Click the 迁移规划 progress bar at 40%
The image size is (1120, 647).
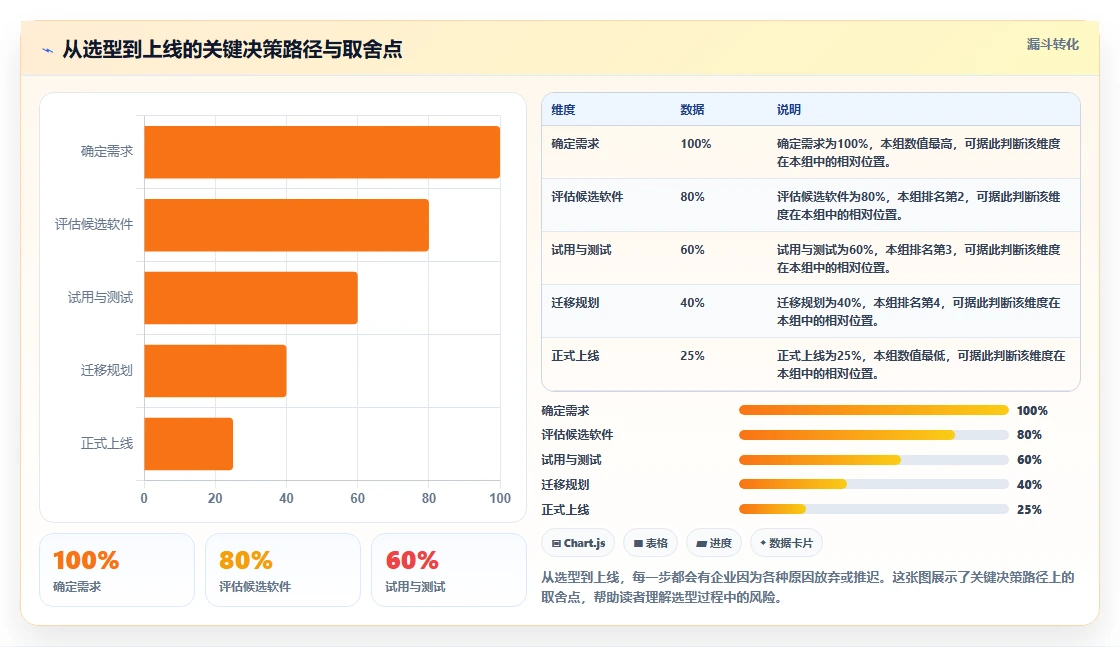click(874, 484)
